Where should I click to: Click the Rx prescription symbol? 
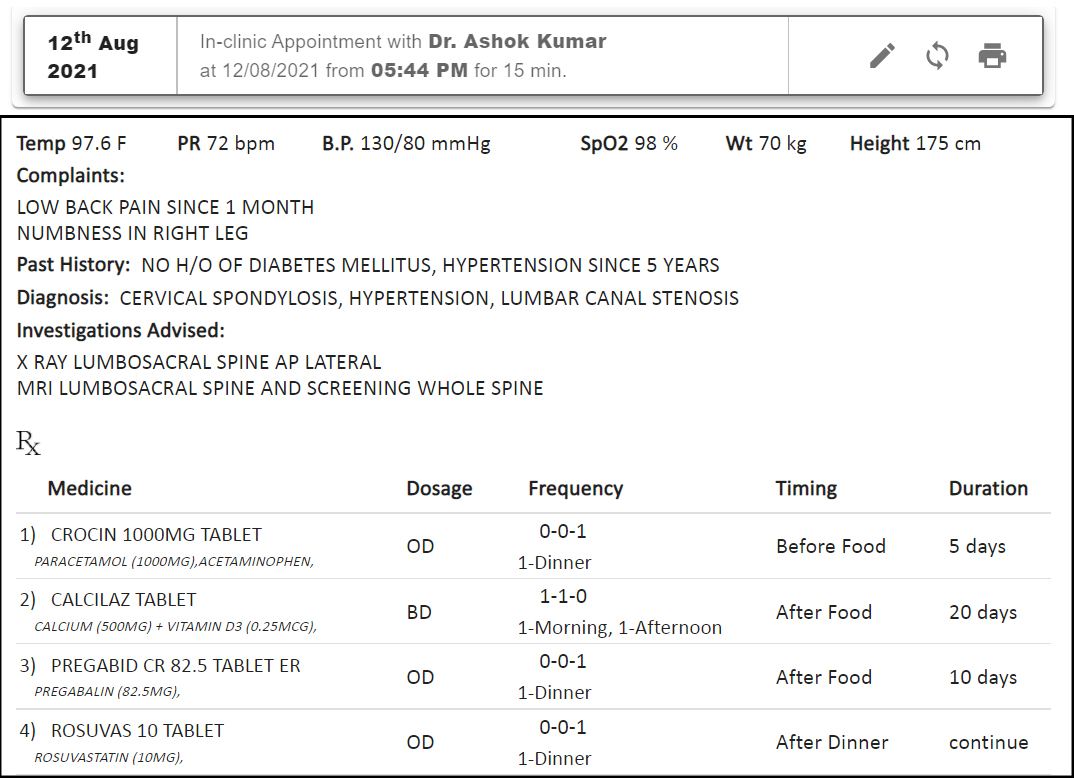pos(29,442)
